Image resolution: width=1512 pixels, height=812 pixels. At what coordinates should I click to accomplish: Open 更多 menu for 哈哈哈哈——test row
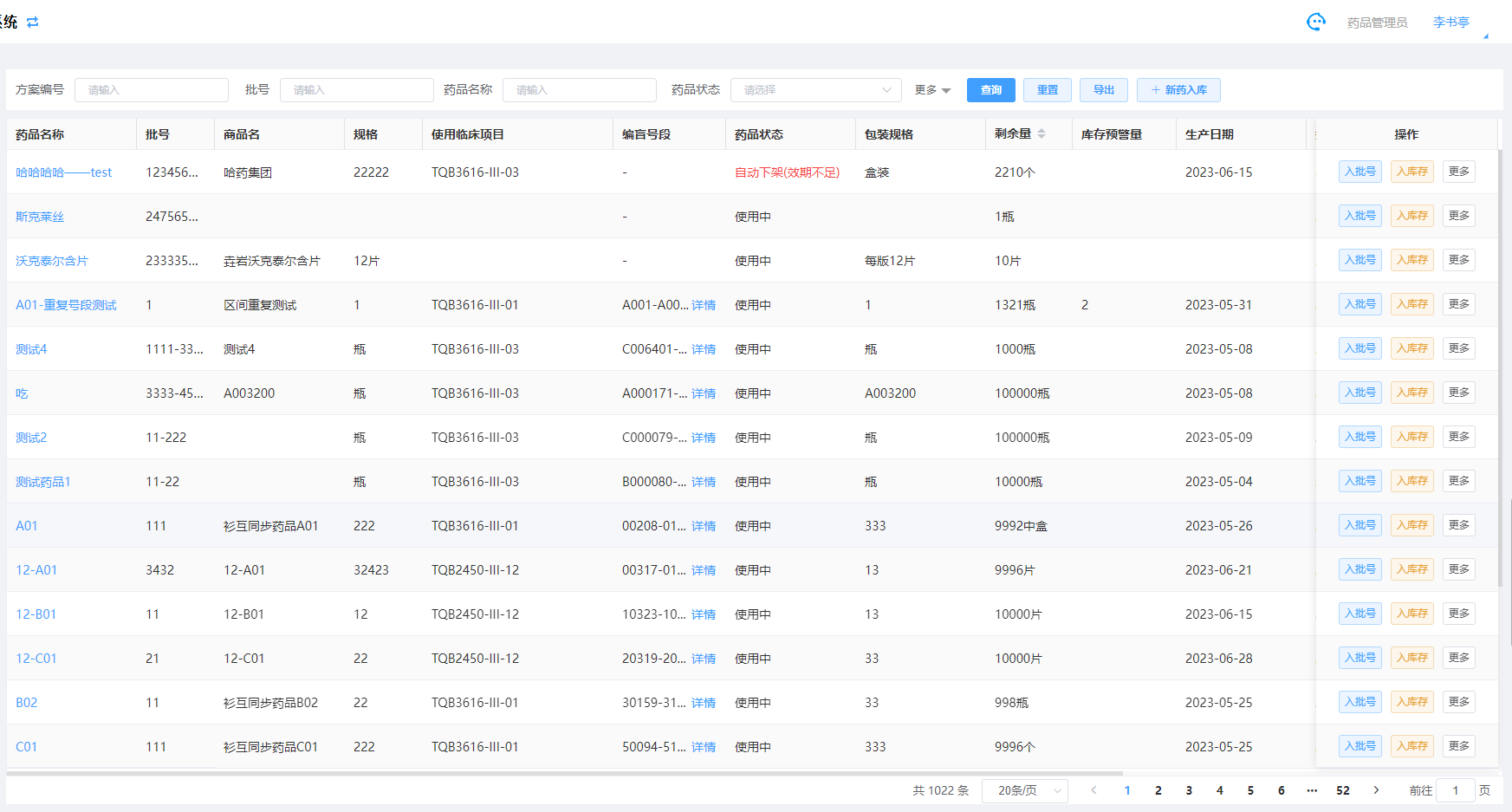[x=1459, y=172]
